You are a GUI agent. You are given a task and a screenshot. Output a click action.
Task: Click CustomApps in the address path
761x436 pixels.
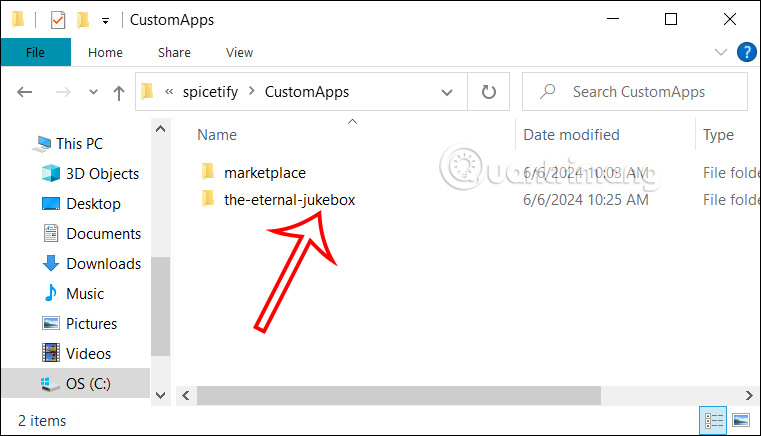[307, 92]
